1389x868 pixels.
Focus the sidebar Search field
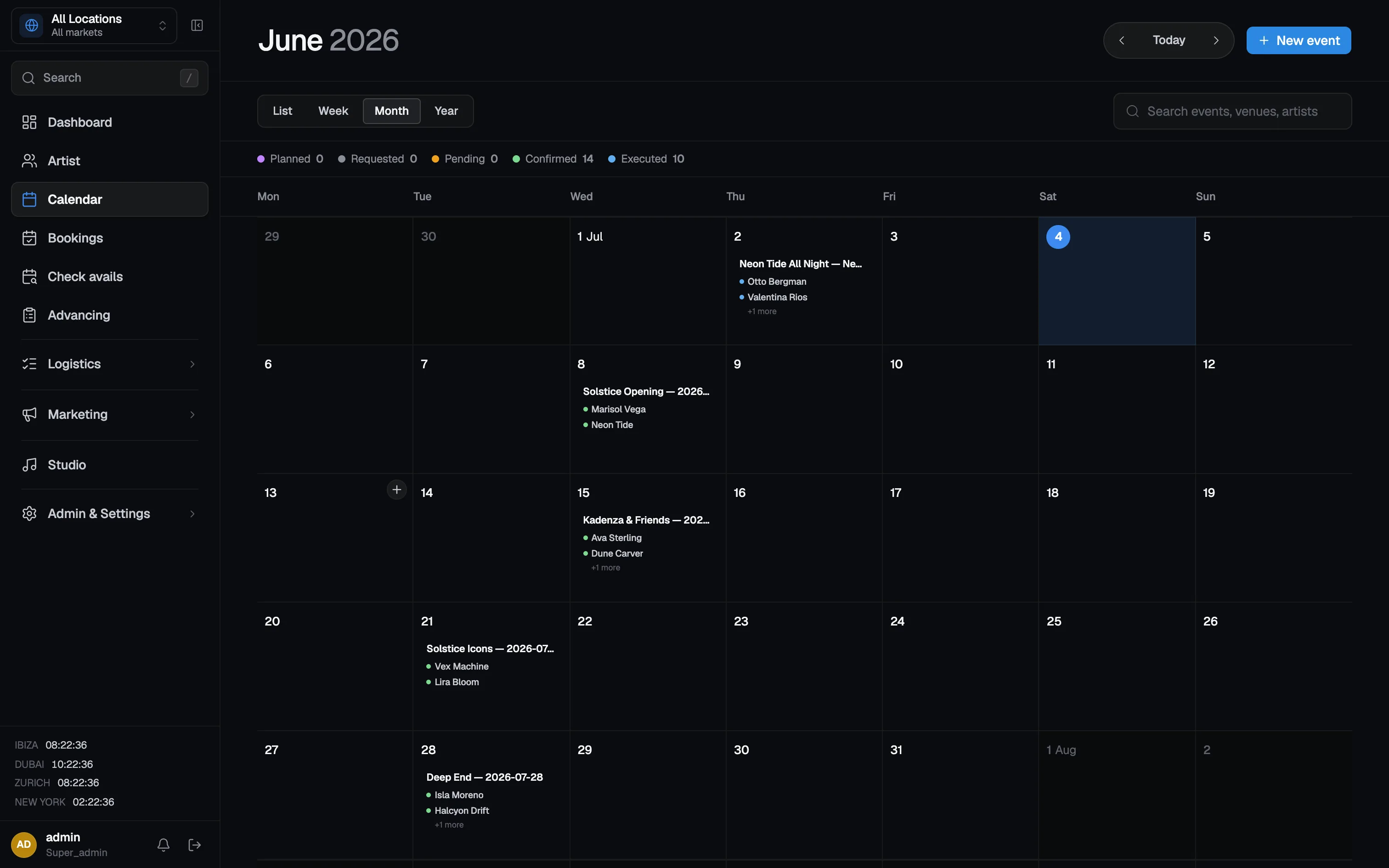tap(110, 78)
